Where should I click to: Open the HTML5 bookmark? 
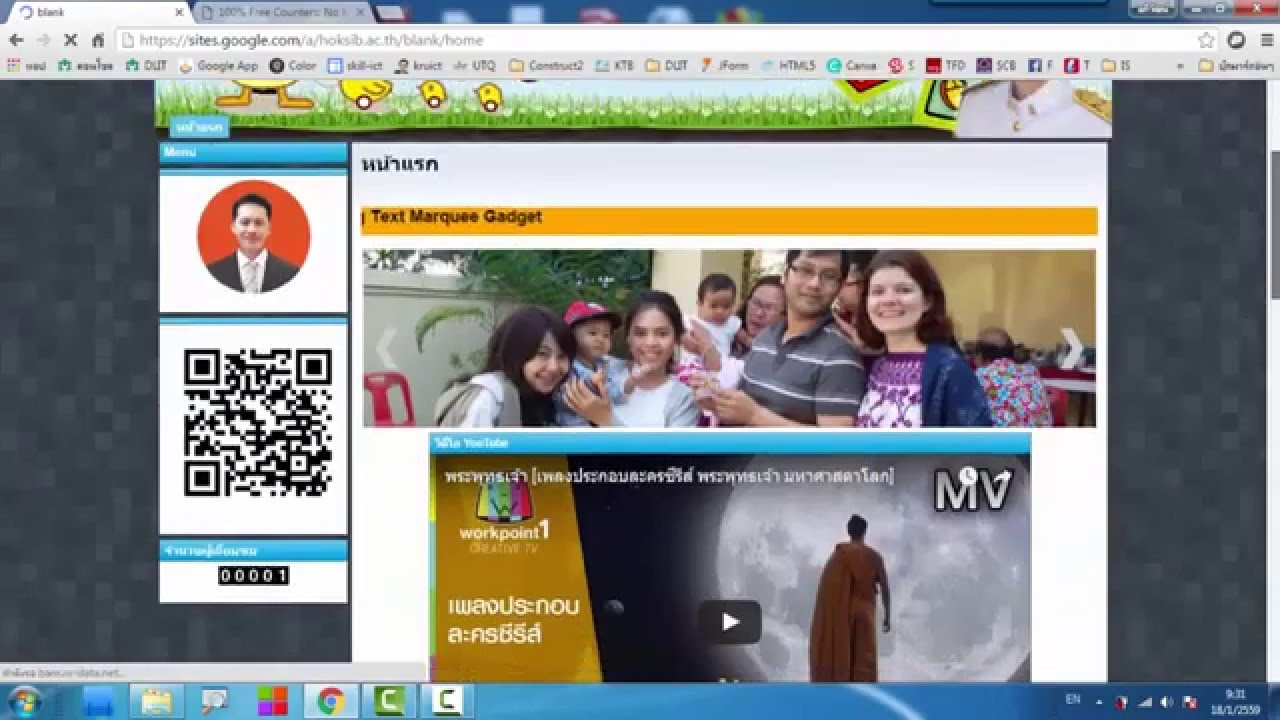pos(788,65)
